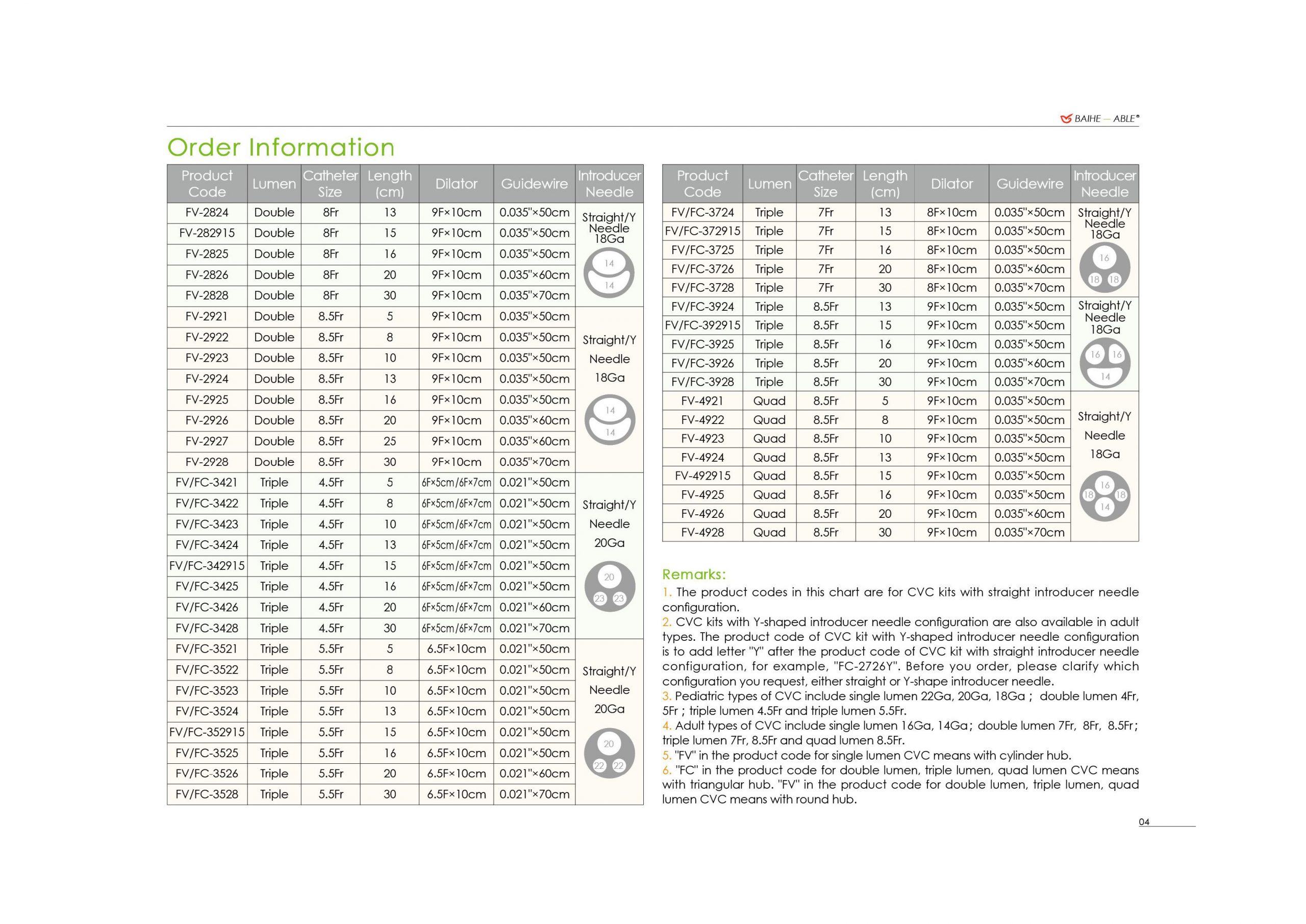Click the '5.5Fr' catheter size in the FV/FC-3523 row
This screenshot has height=924, width=1306.
click(x=331, y=691)
